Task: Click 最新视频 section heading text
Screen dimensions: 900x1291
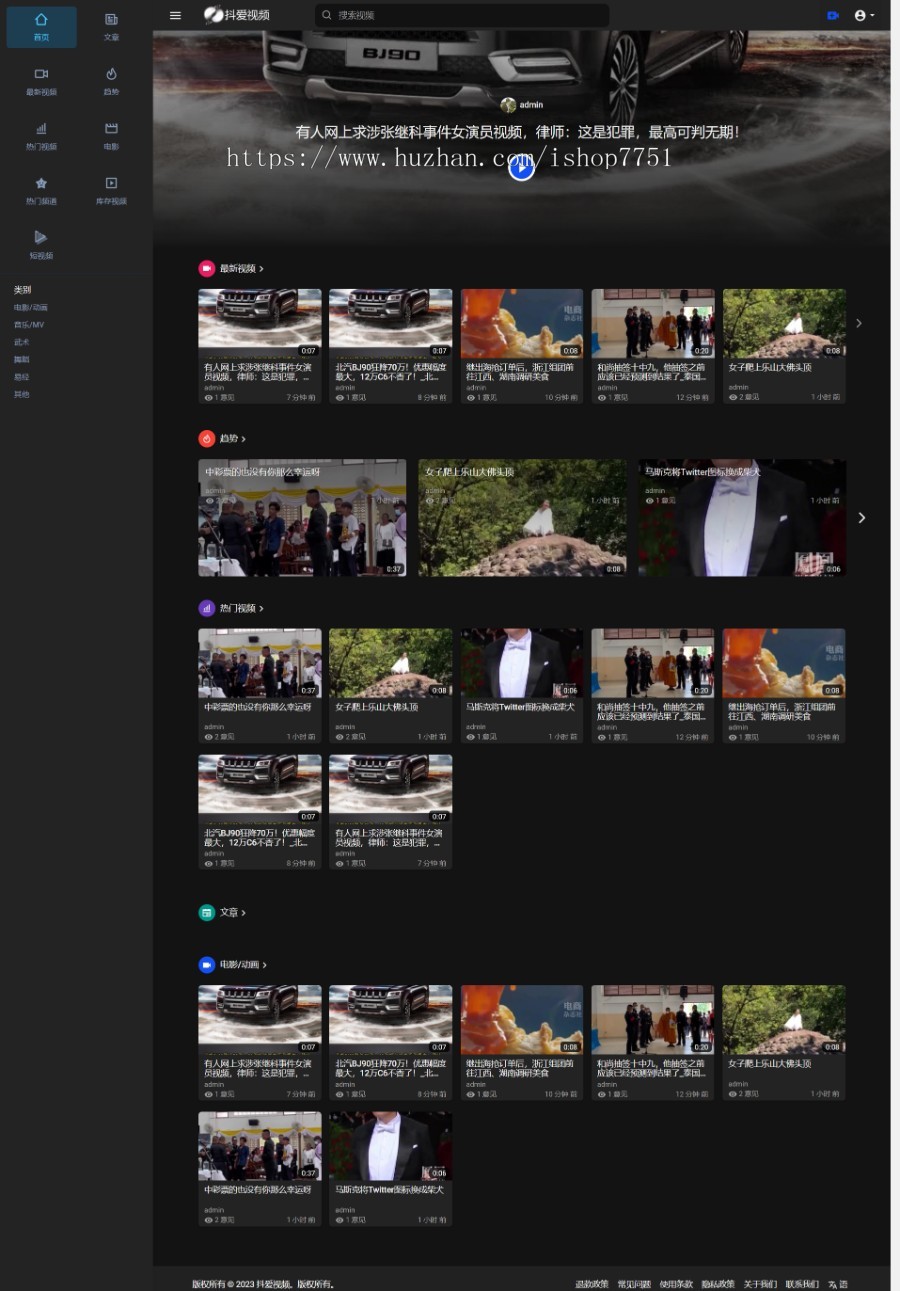Action: click(x=238, y=269)
